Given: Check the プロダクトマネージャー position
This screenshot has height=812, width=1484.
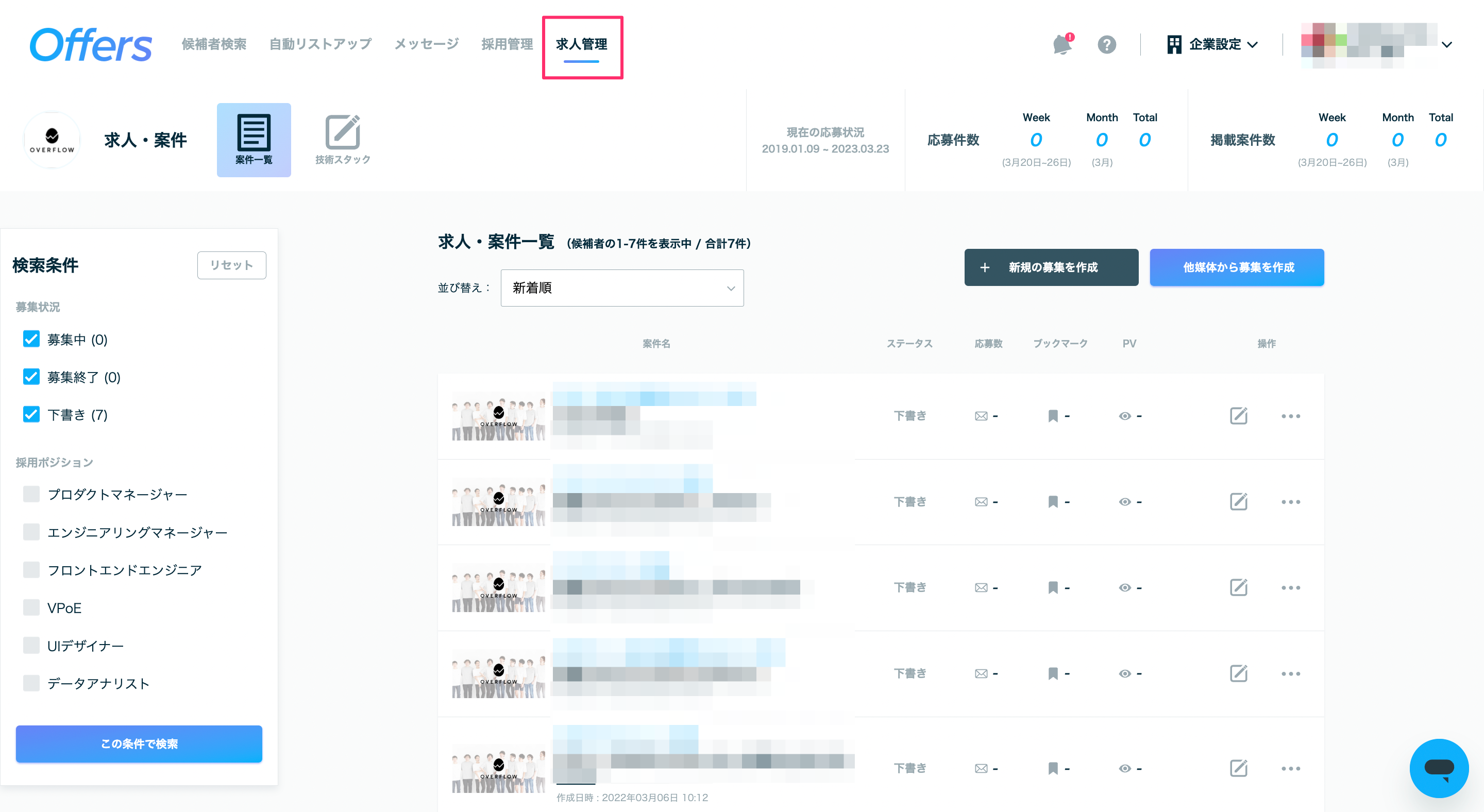Looking at the screenshot, I should point(31,494).
